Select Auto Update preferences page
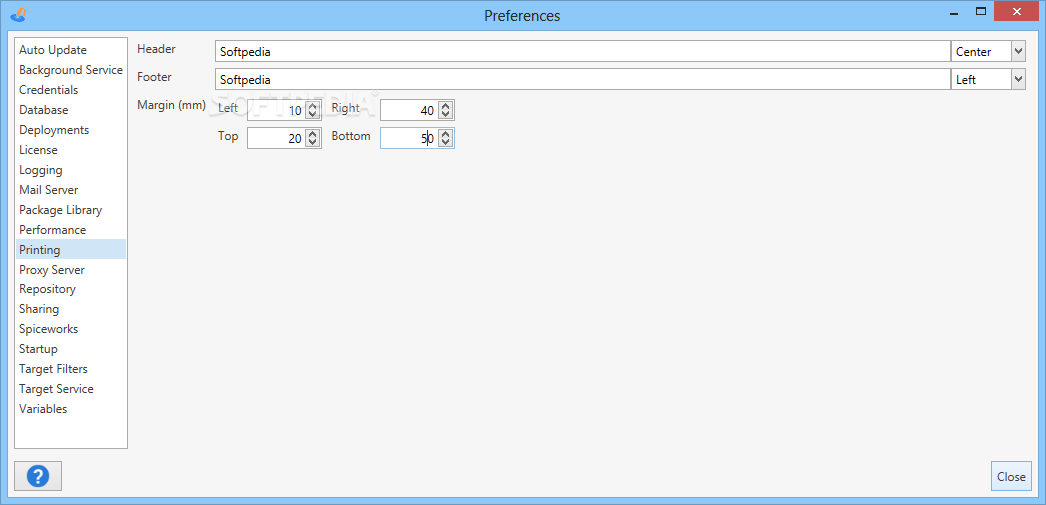 tap(71, 50)
